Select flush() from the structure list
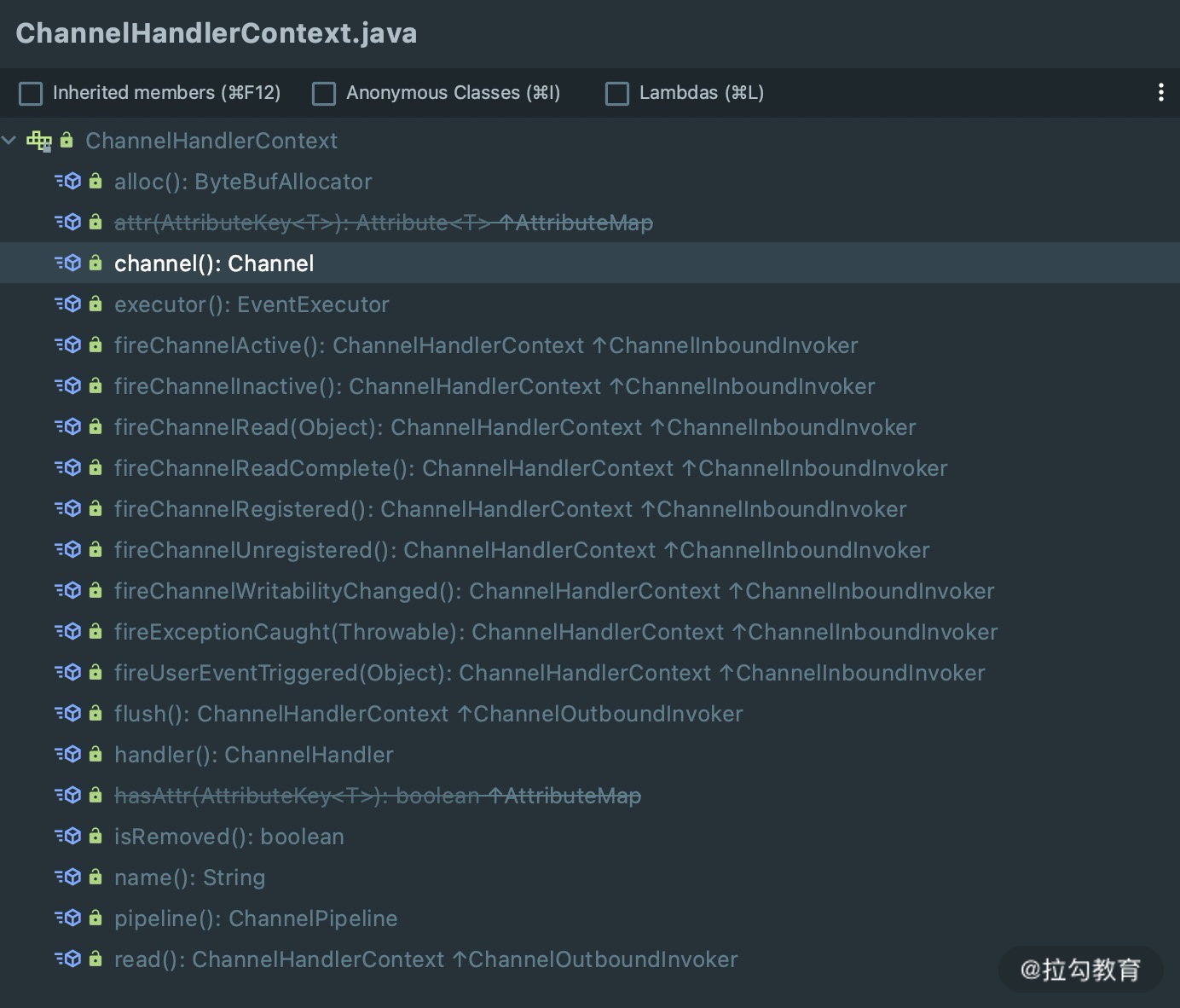The width and height of the screenshot is (1180, 1008). [x=428, y=714]
